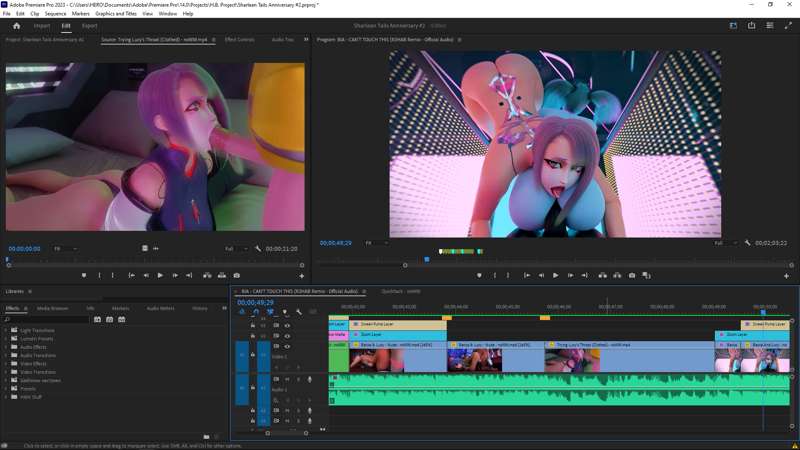
Task: Go to In point in Program monitor
Action: (527, 276)
